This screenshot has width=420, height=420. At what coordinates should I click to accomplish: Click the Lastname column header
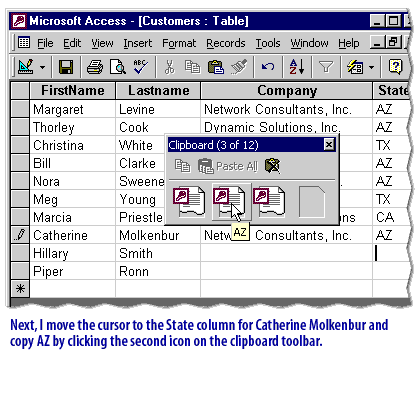click(158, 91)
